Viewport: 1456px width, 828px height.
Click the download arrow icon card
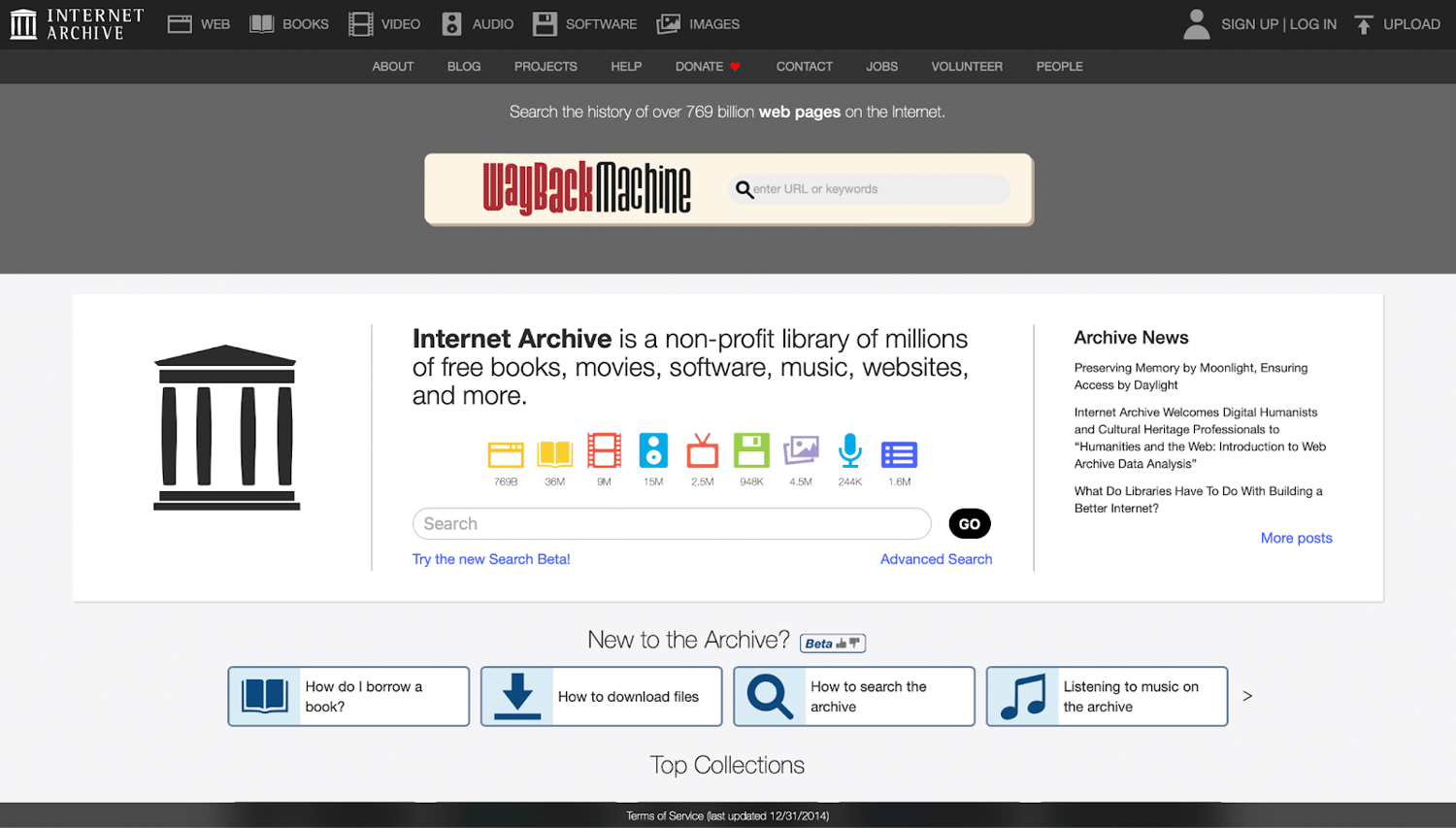[517, 696]
